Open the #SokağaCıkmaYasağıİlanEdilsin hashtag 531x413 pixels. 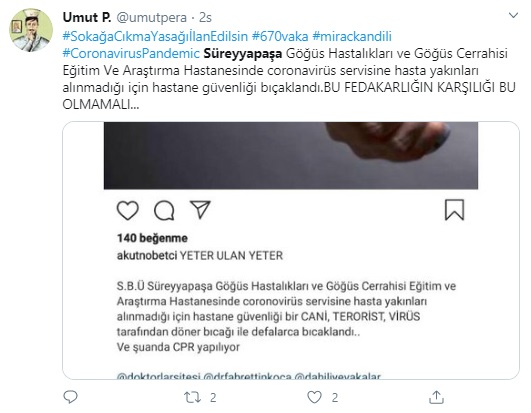[x=155, y=36]
